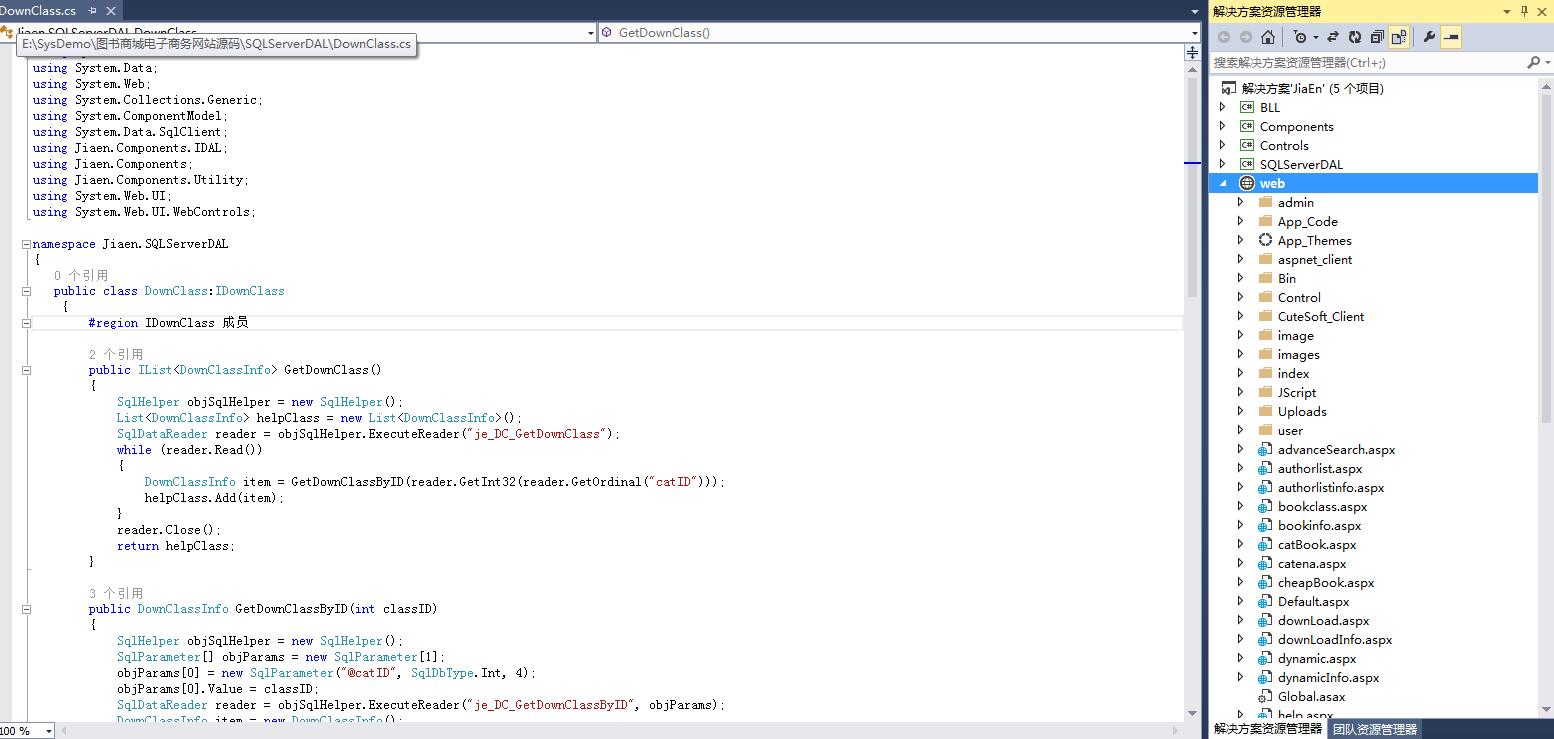Sync with active document icon
The height and width of the screenshot is (739, 1554).
1333,37
